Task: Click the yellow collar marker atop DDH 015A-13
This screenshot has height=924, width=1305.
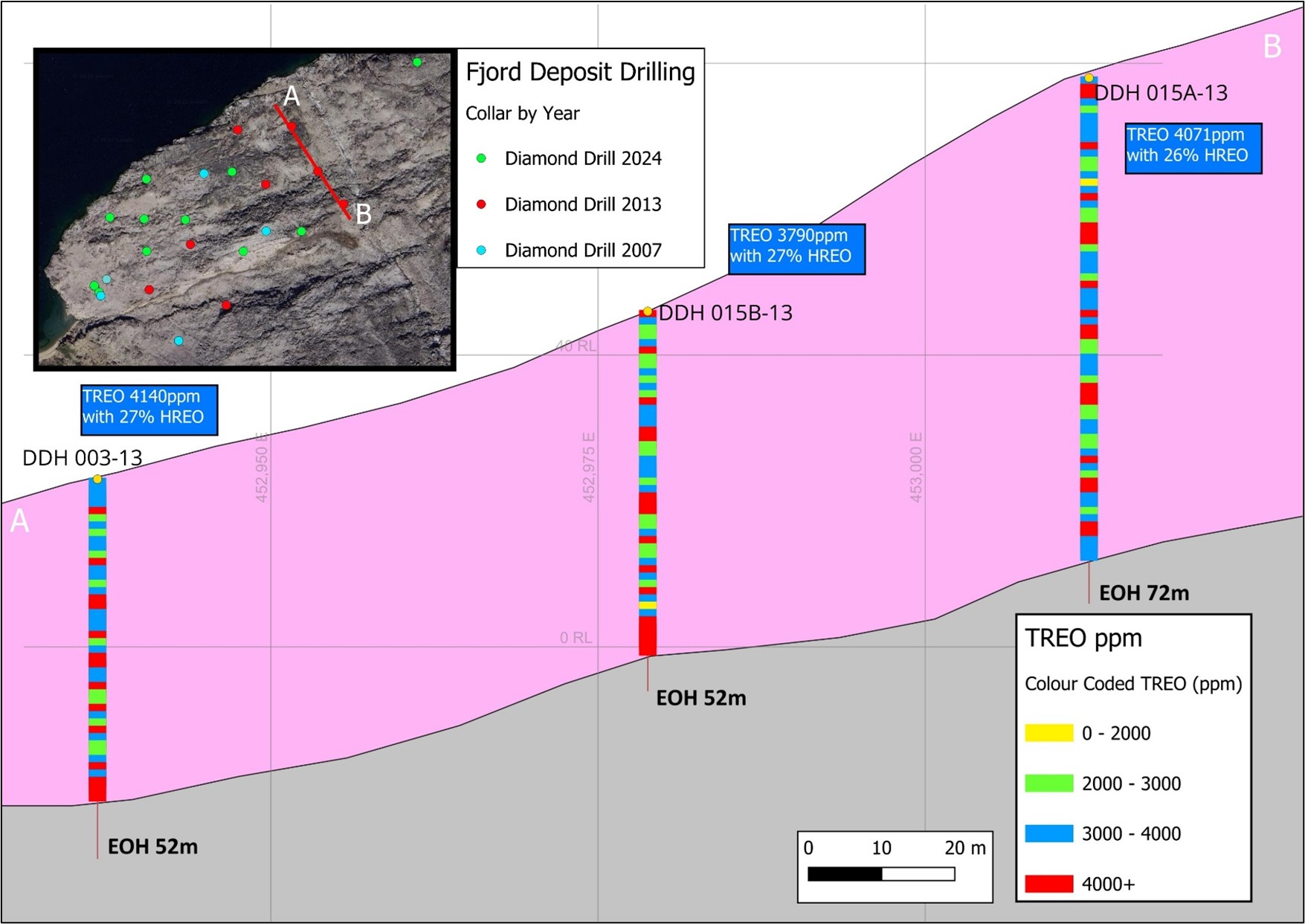Action: (1089, 77)
